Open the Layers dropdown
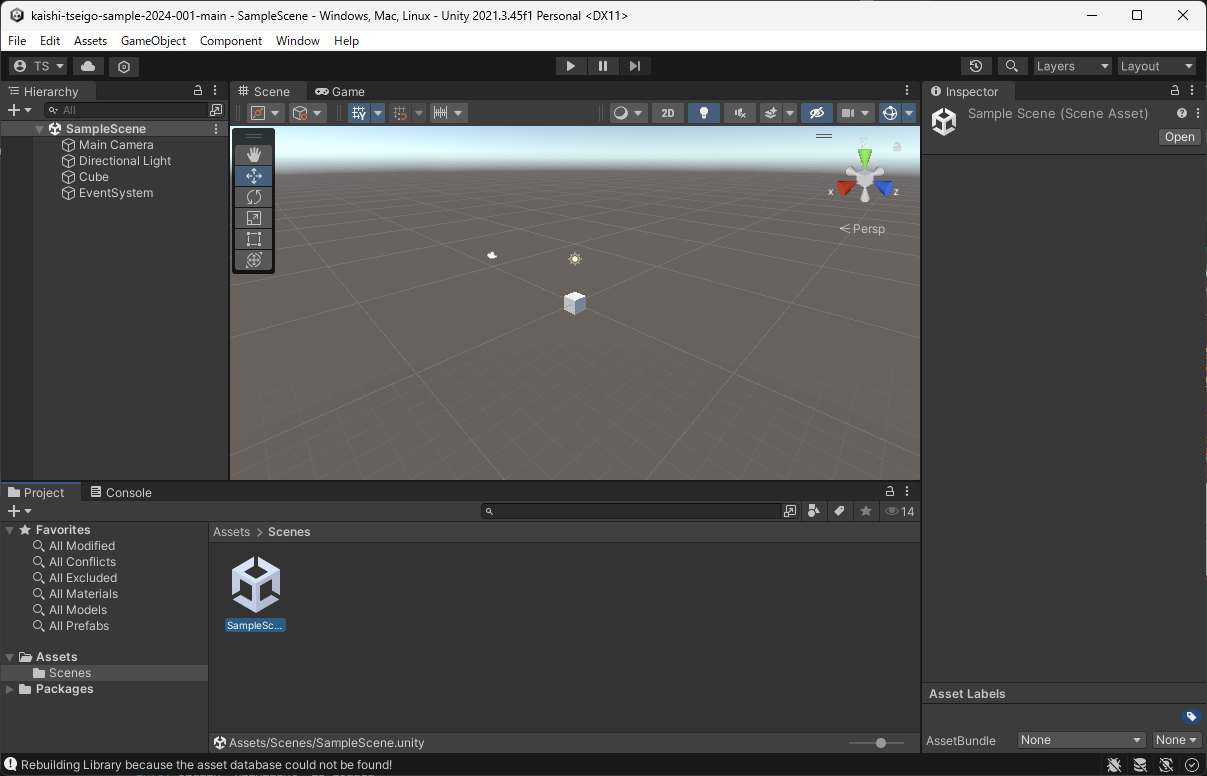 pyautogui.click(x=1073, y=66)
